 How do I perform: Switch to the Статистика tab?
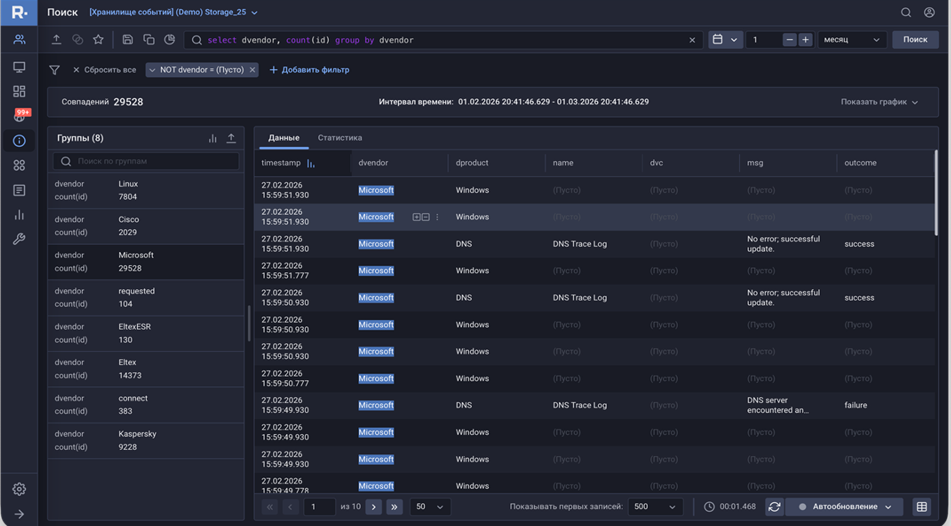[x=340, y=138]
